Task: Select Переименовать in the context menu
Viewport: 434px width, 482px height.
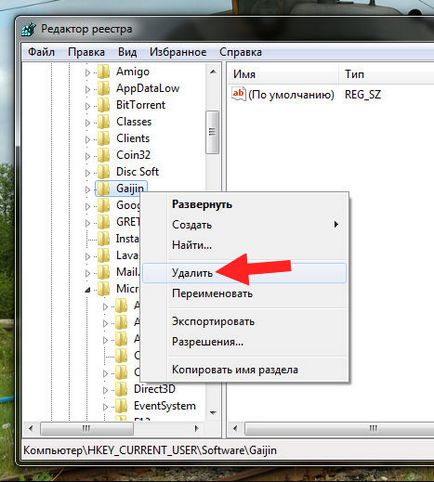Action: pyautogui.click(x=245, y=294)
